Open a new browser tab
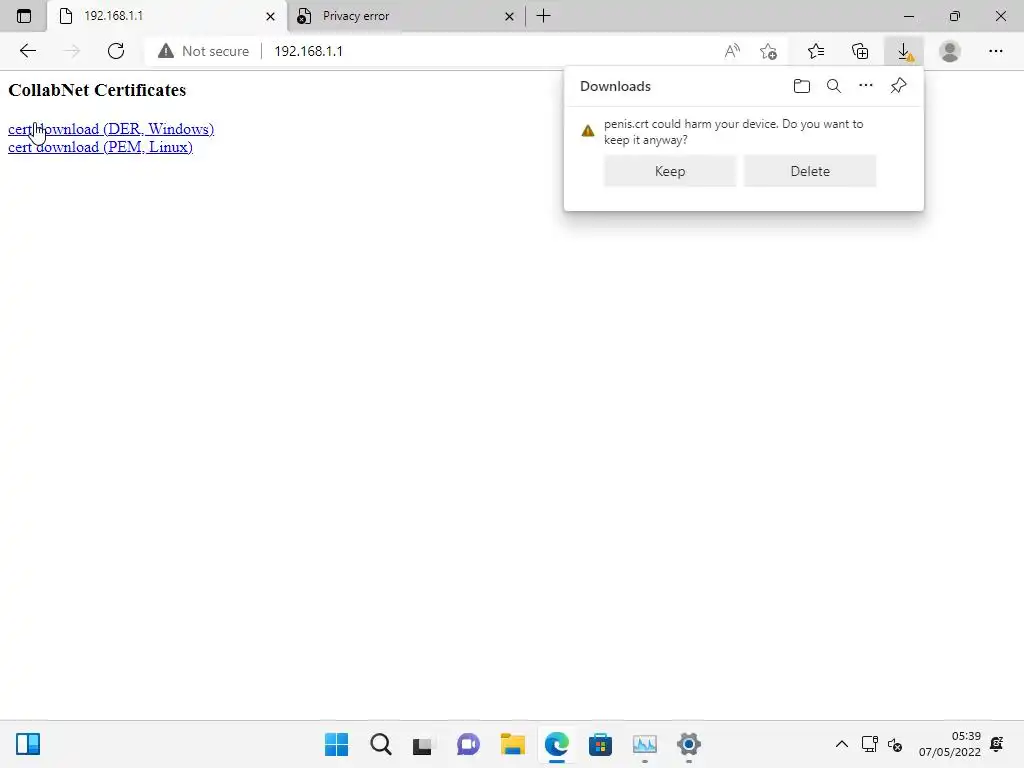This screenshot has height=768, width=1024. pyautogui.click(x=543, y=16)
